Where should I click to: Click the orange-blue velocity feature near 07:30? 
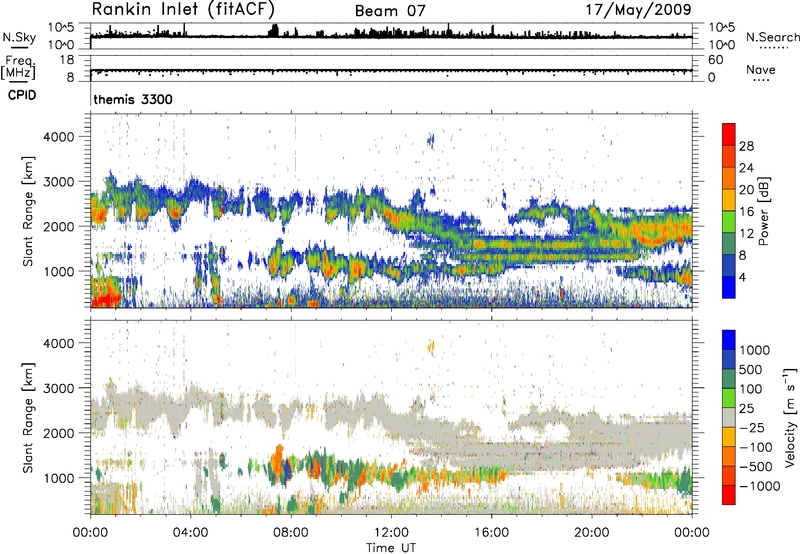coord(281,467)
